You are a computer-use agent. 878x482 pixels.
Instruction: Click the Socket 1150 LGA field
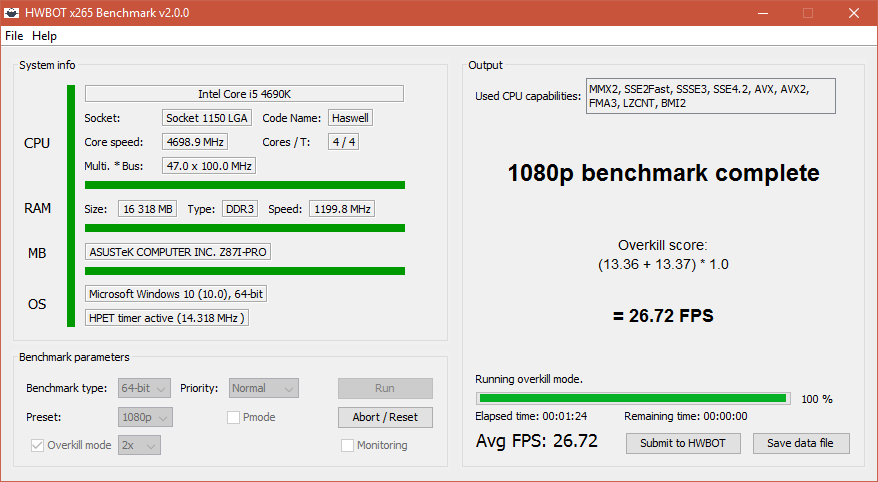(207, 118)
